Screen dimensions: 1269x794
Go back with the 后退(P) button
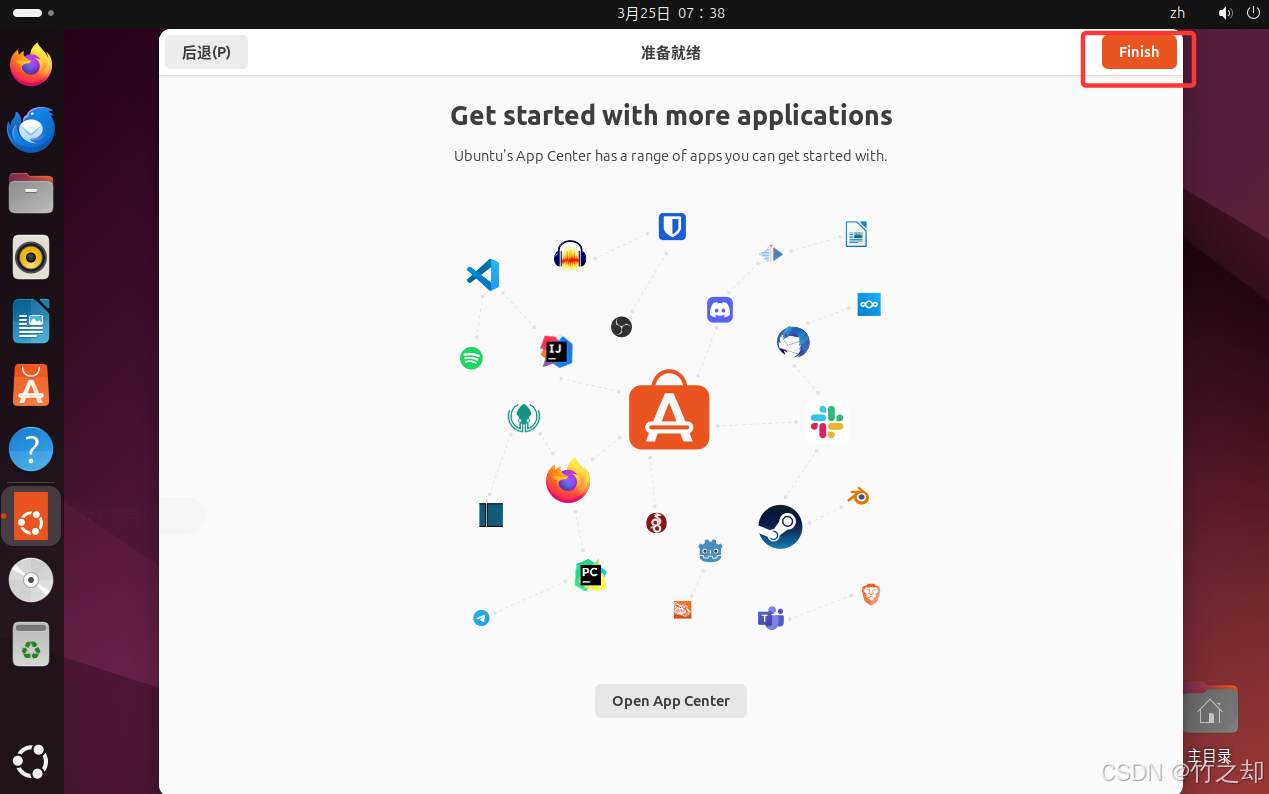[206, 52]
